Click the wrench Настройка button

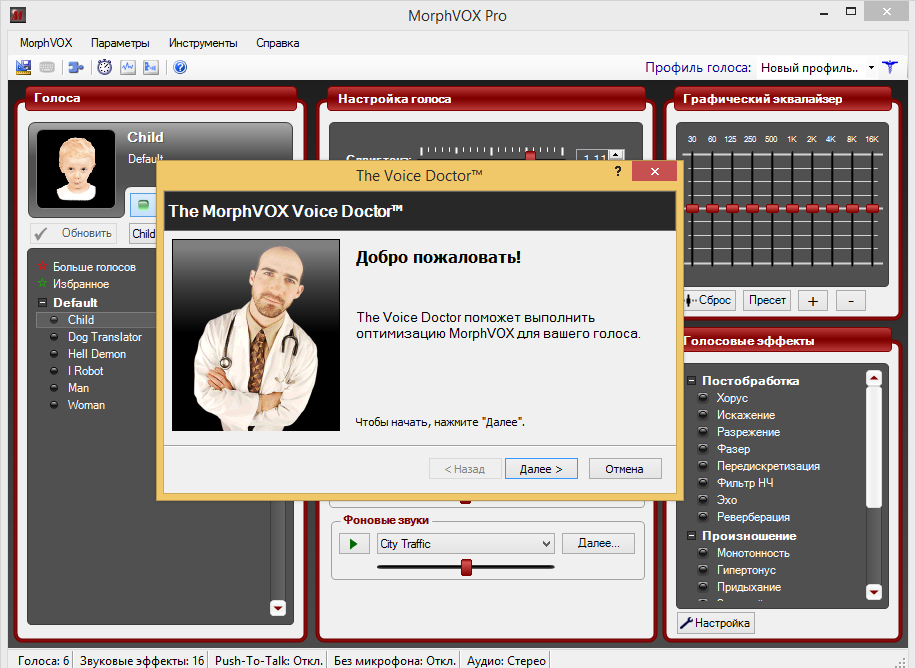click(x=716, y=623)
